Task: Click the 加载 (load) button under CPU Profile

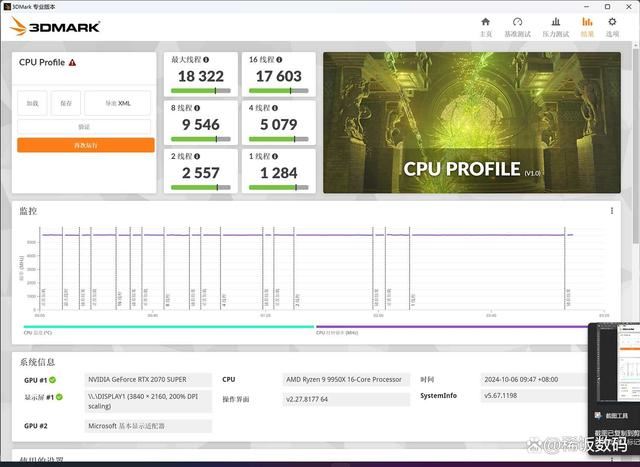Action: point(32,103)
